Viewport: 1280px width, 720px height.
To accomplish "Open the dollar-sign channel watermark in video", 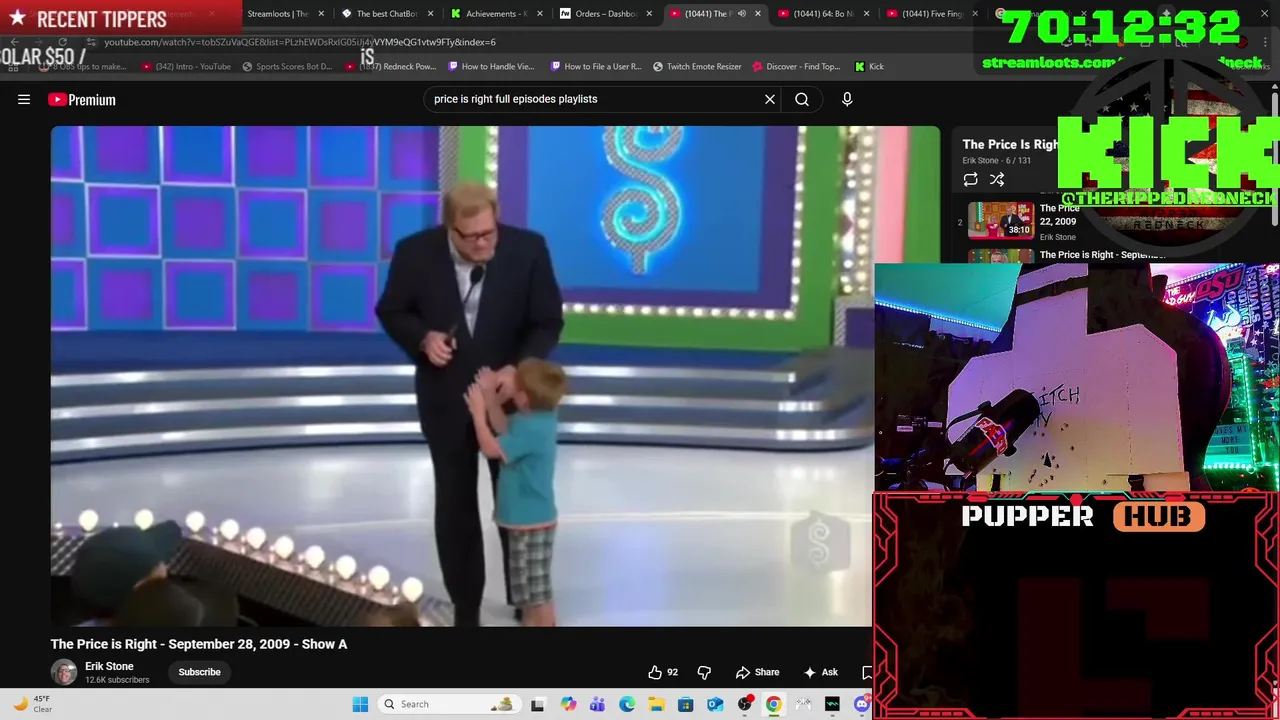I will (x=819, y=543).
